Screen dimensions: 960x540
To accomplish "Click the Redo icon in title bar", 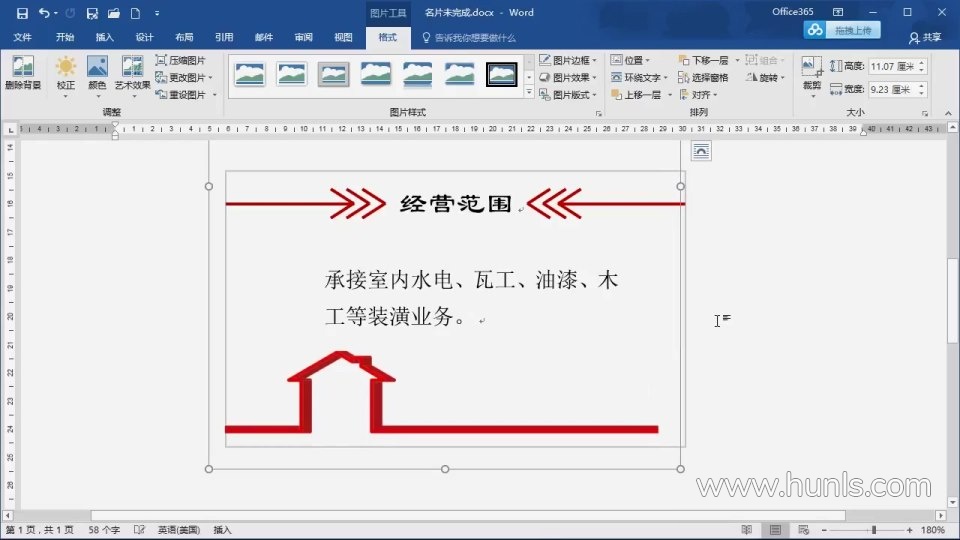I will (x=70, y=13).
